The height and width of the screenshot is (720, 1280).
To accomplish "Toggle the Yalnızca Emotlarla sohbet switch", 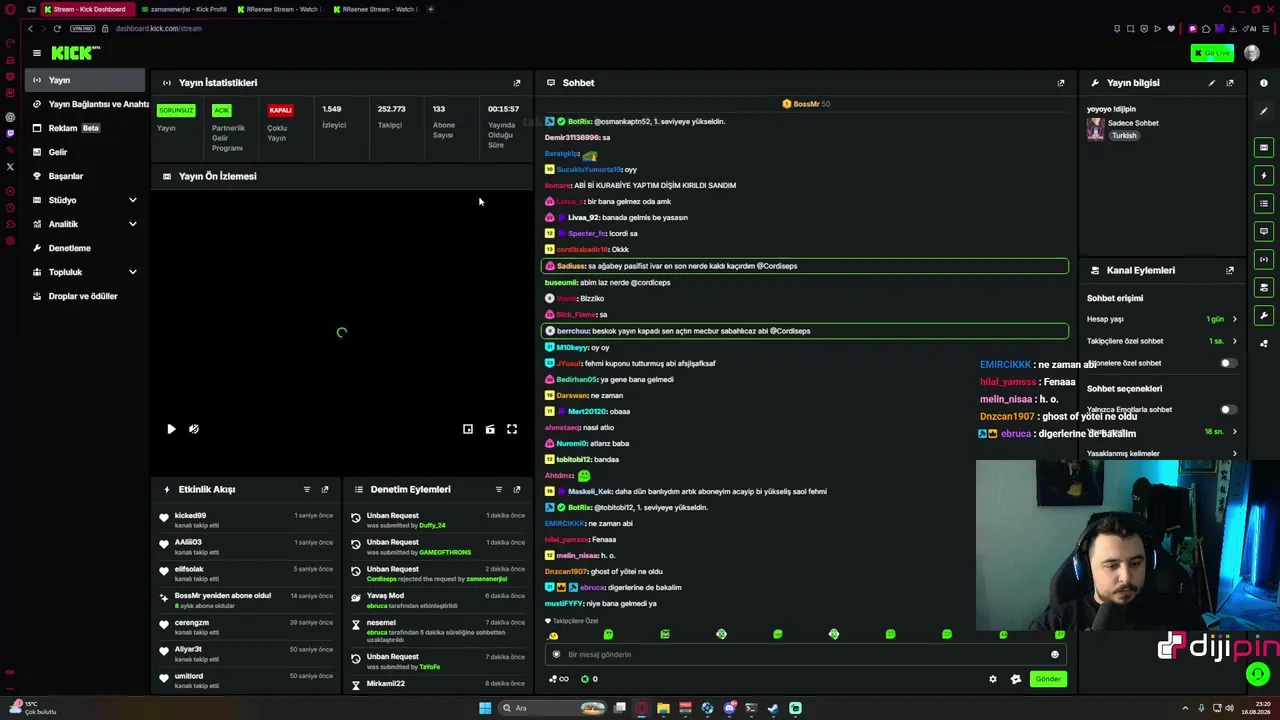I will 1228,410.
